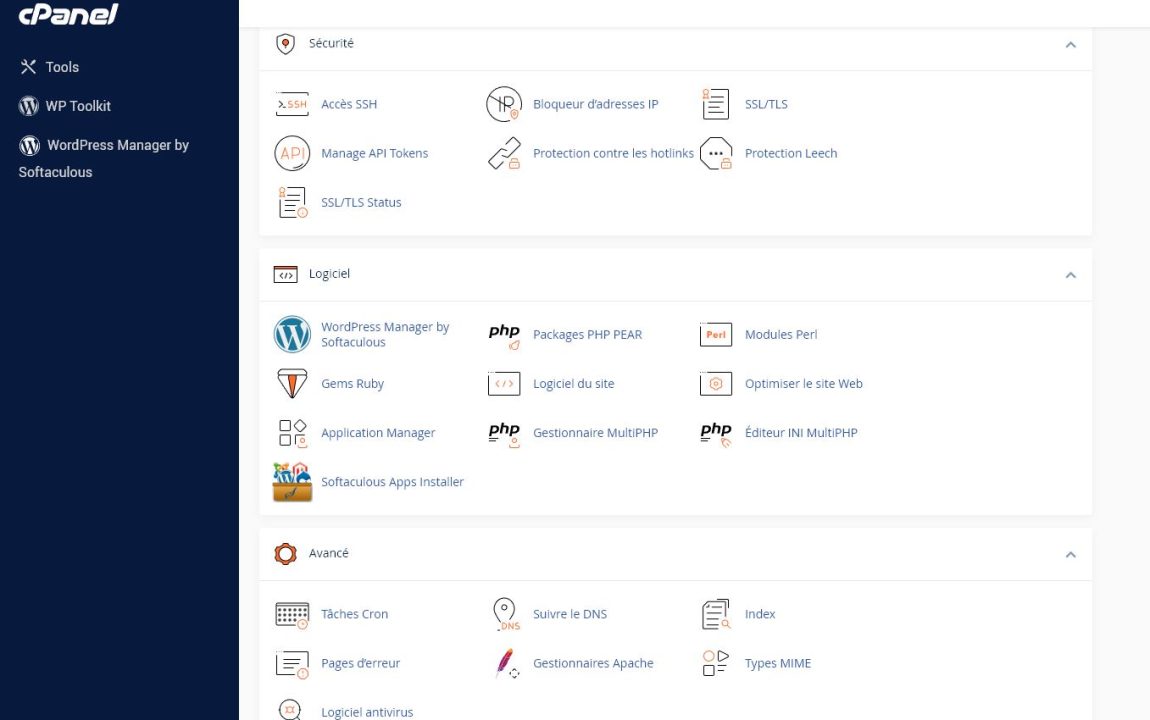The image size is (1150, 720).
Task: Open the Manage API Tokens icon
Action: coord(292,153)
